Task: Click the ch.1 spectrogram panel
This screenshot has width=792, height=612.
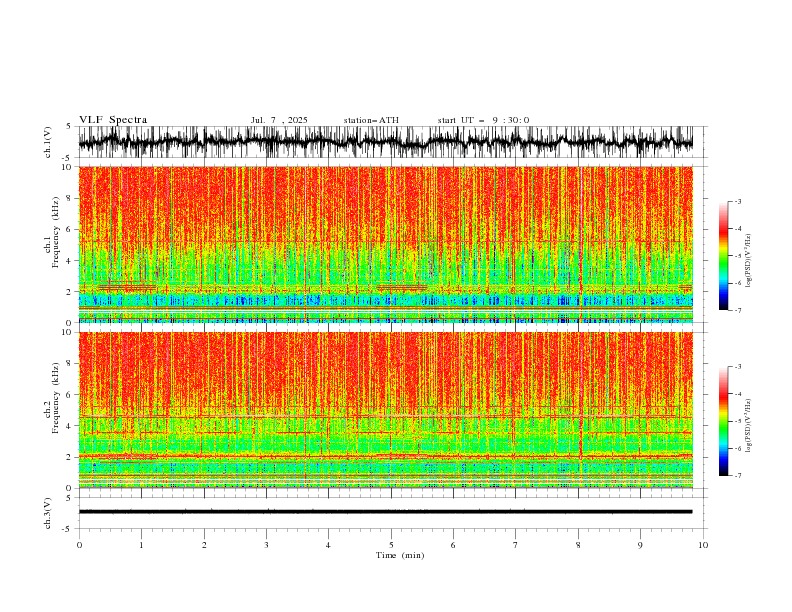Action: (385, 244)
